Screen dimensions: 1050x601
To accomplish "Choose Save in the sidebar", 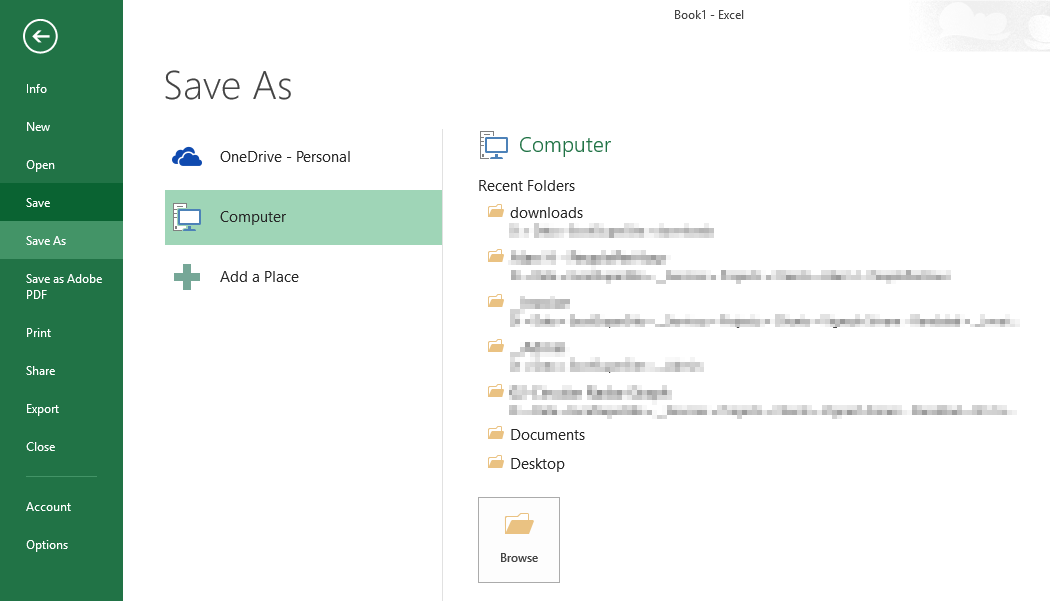I will 62,202.
